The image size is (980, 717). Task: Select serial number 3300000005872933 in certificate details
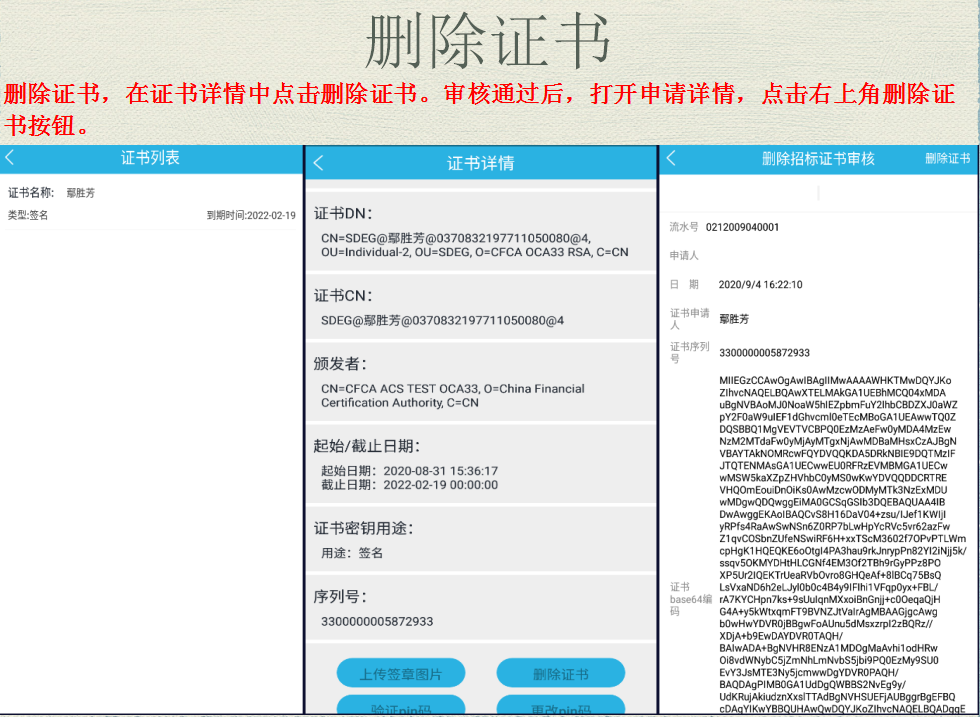377,622
